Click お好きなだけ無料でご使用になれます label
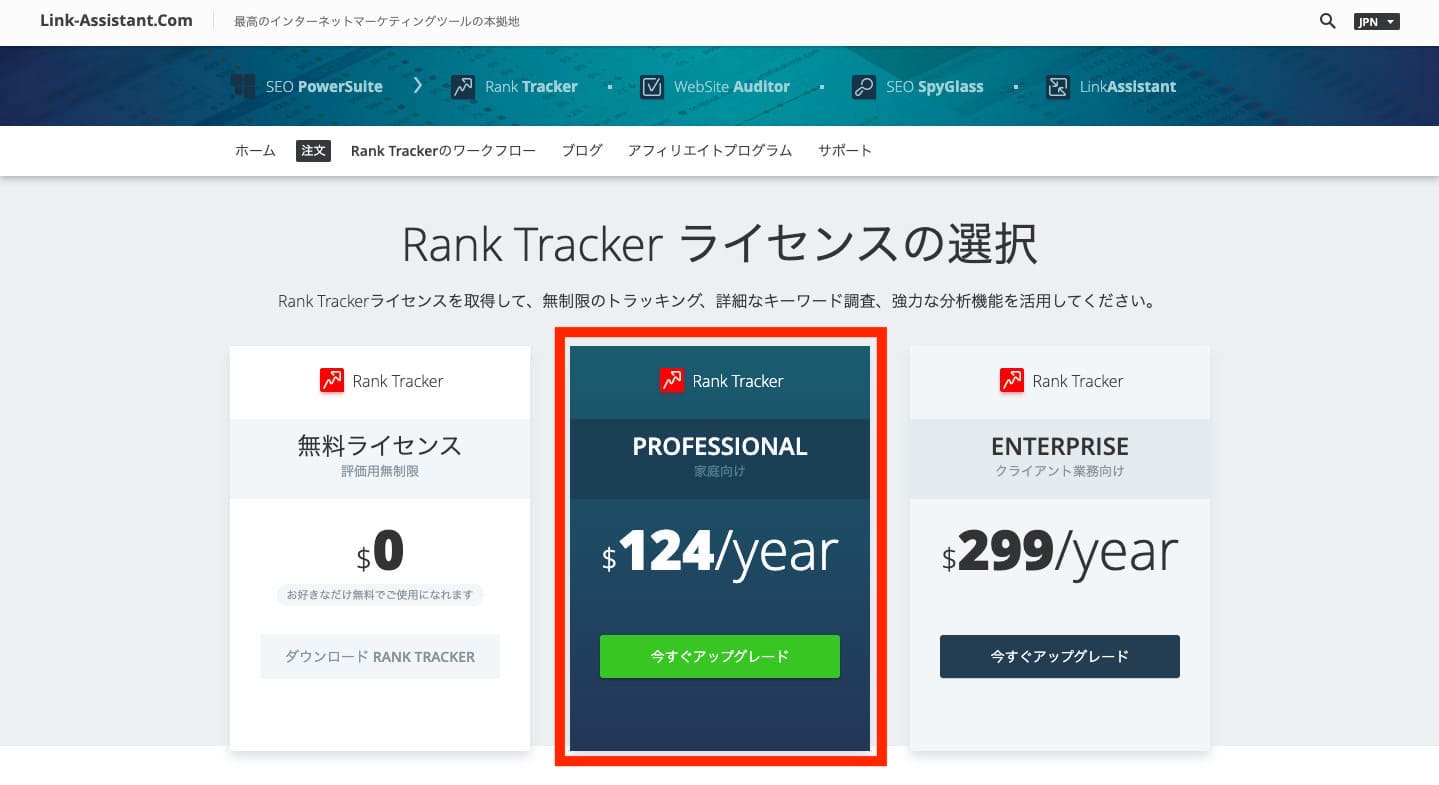The image size is (1439, 785). pyautogui.click(x=380, y=595)
